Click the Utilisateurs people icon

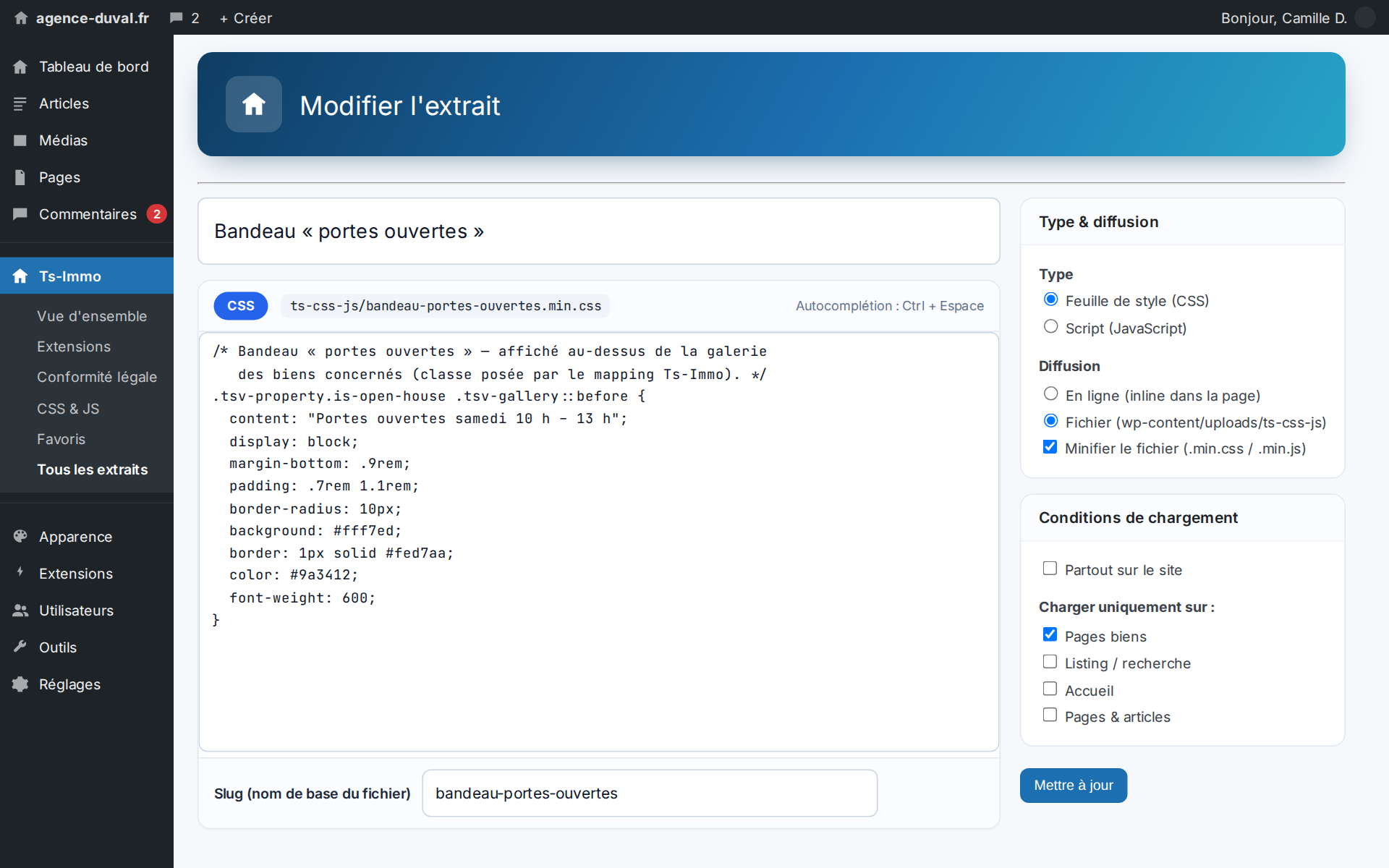20,610
